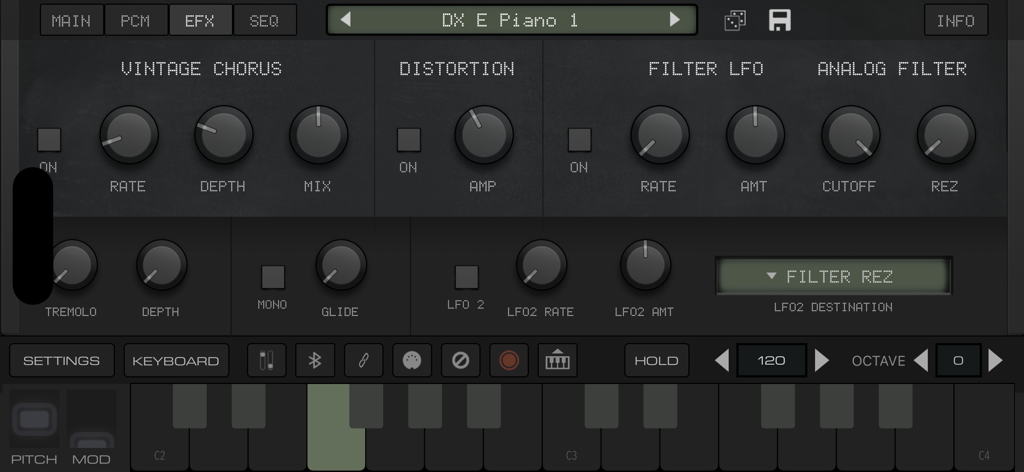Click the tempo value 120 field
1024x472 pixels.
771,360
